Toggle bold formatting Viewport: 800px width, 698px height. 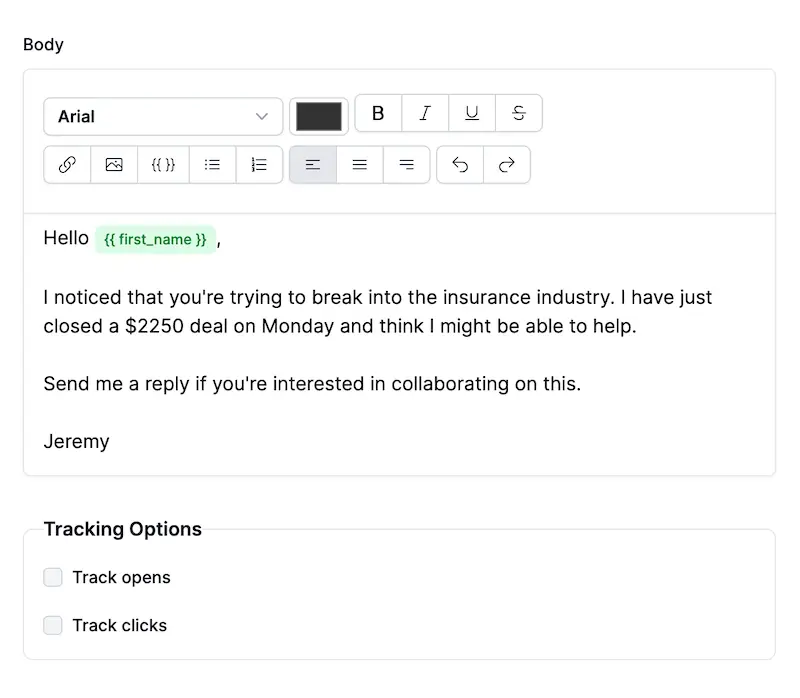(x=377, y=113)
